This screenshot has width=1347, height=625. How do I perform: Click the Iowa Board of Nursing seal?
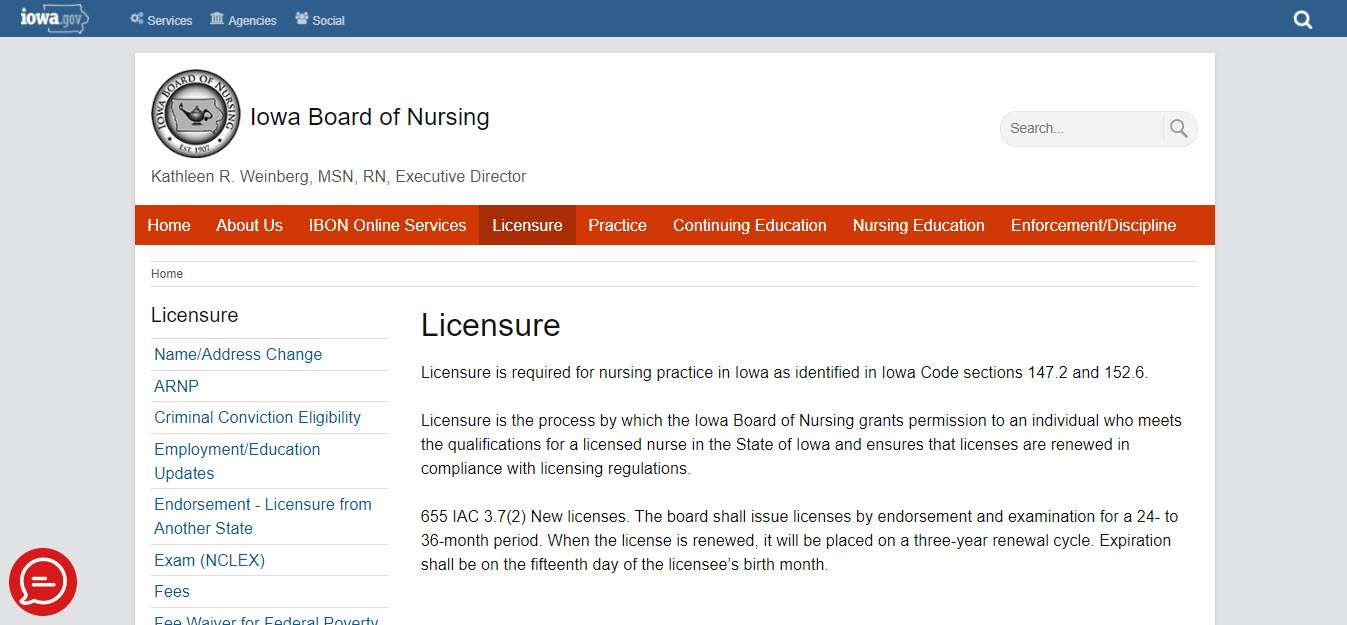(x=196, y=114)
